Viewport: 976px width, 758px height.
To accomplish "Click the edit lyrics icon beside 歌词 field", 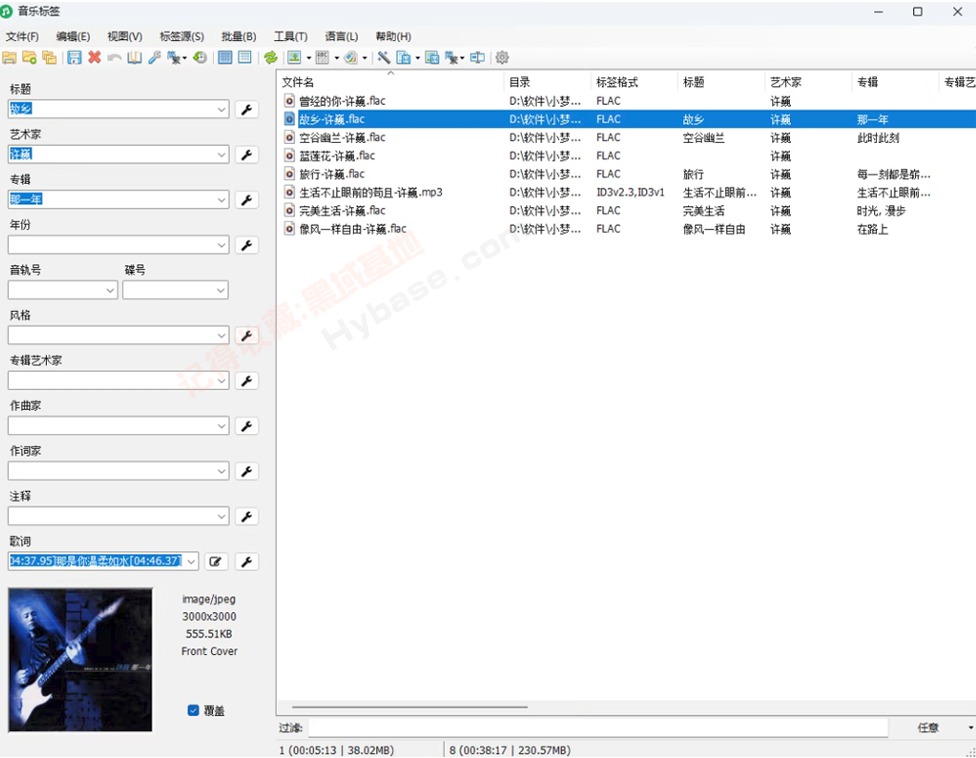I will (215, 562).
